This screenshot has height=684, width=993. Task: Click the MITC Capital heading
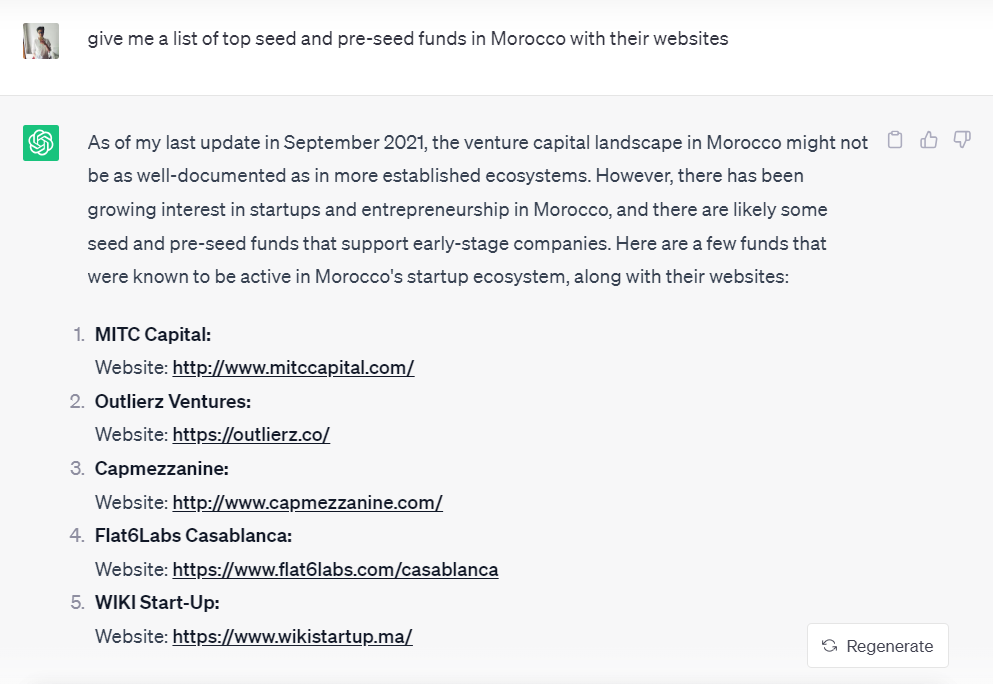[153, 334]
